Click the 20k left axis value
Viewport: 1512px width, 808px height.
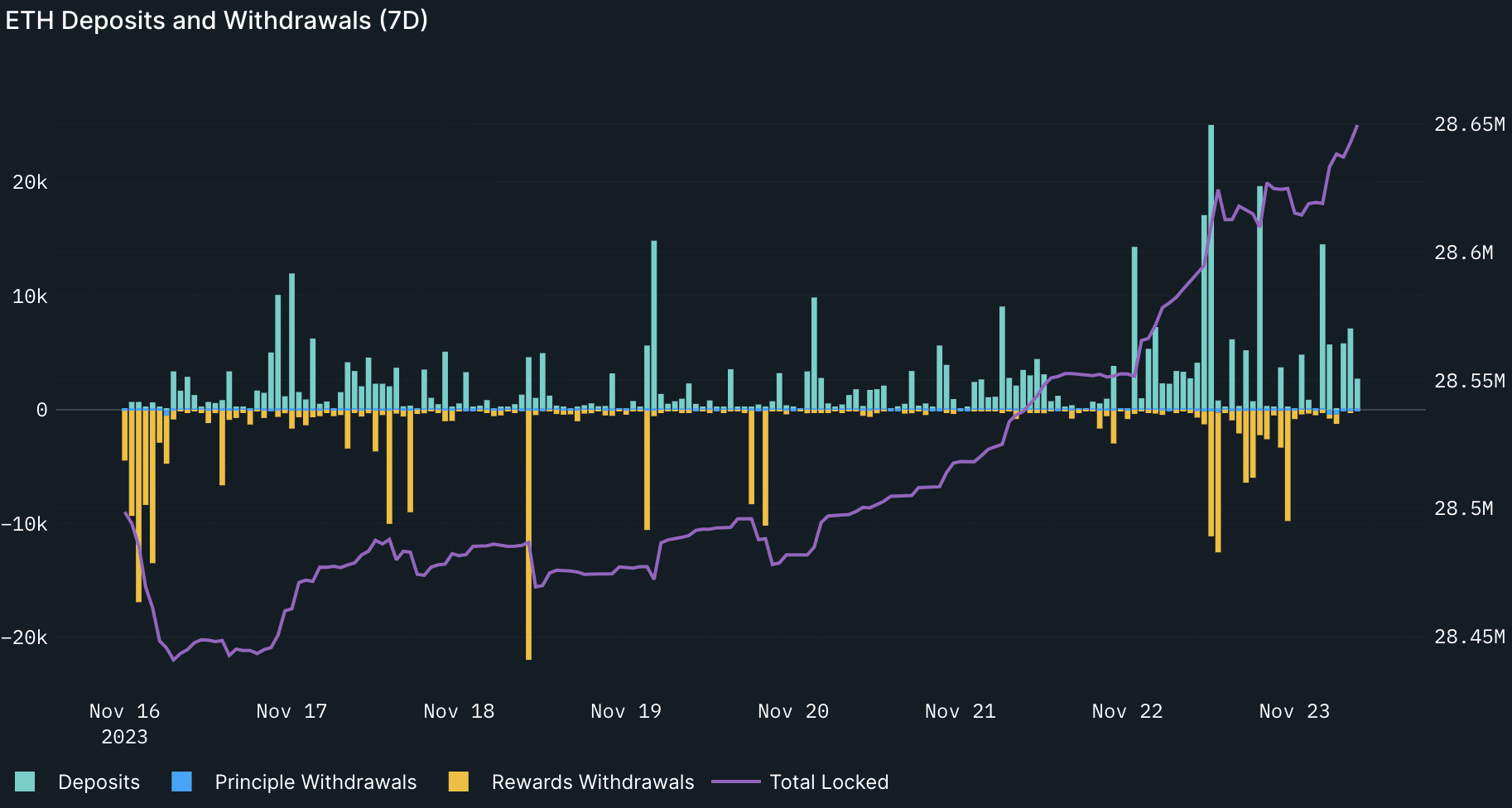click(x=30, y=182)
